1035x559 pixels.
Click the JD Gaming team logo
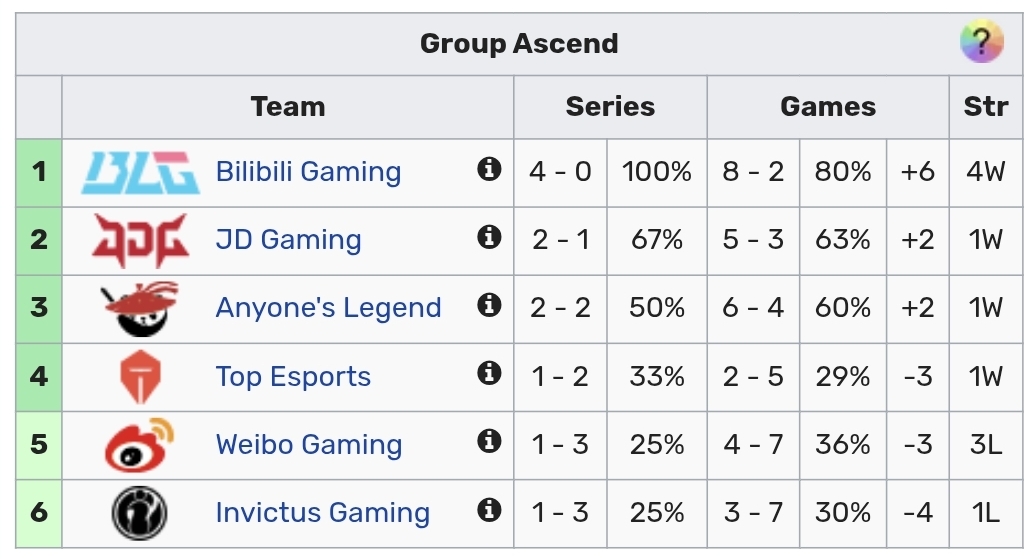[x=140, y=240]
